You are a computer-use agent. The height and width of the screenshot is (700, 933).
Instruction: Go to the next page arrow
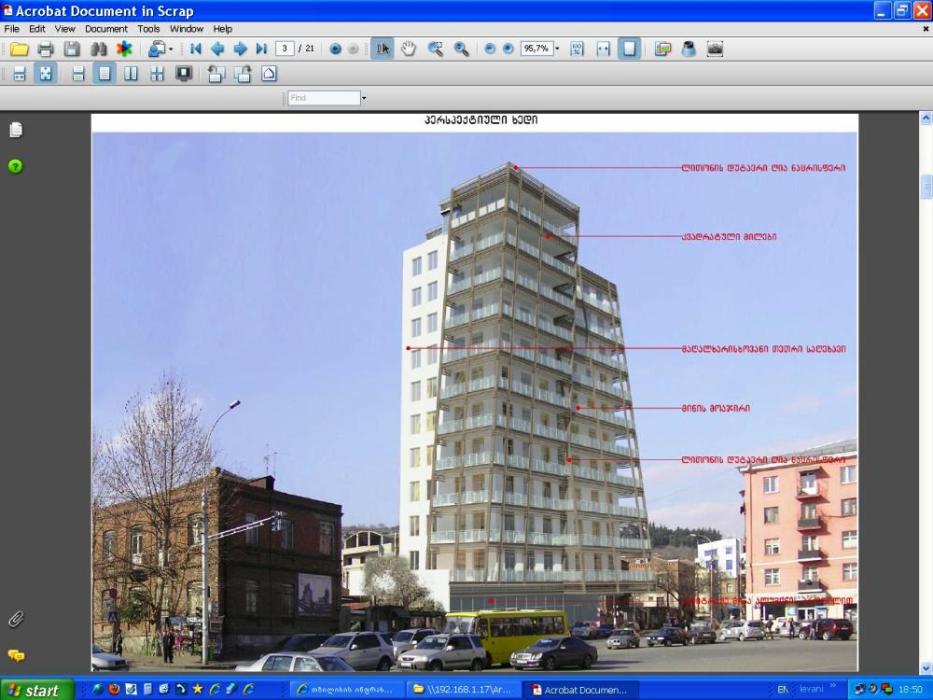click(240, 49)
